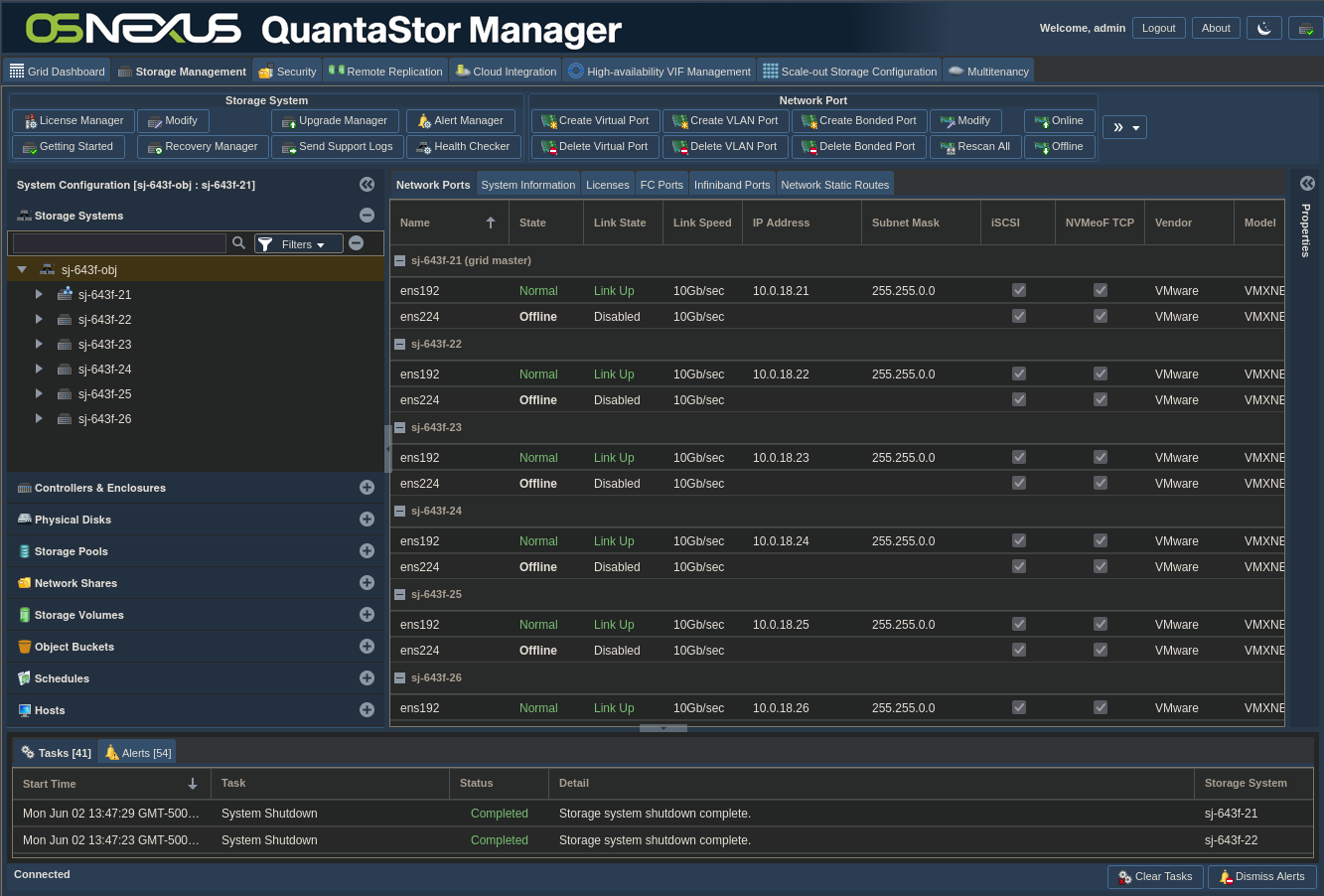Switch to Remote Replication tab
1324x896 pixels.
pyautogui.click(x=385, y=72)
